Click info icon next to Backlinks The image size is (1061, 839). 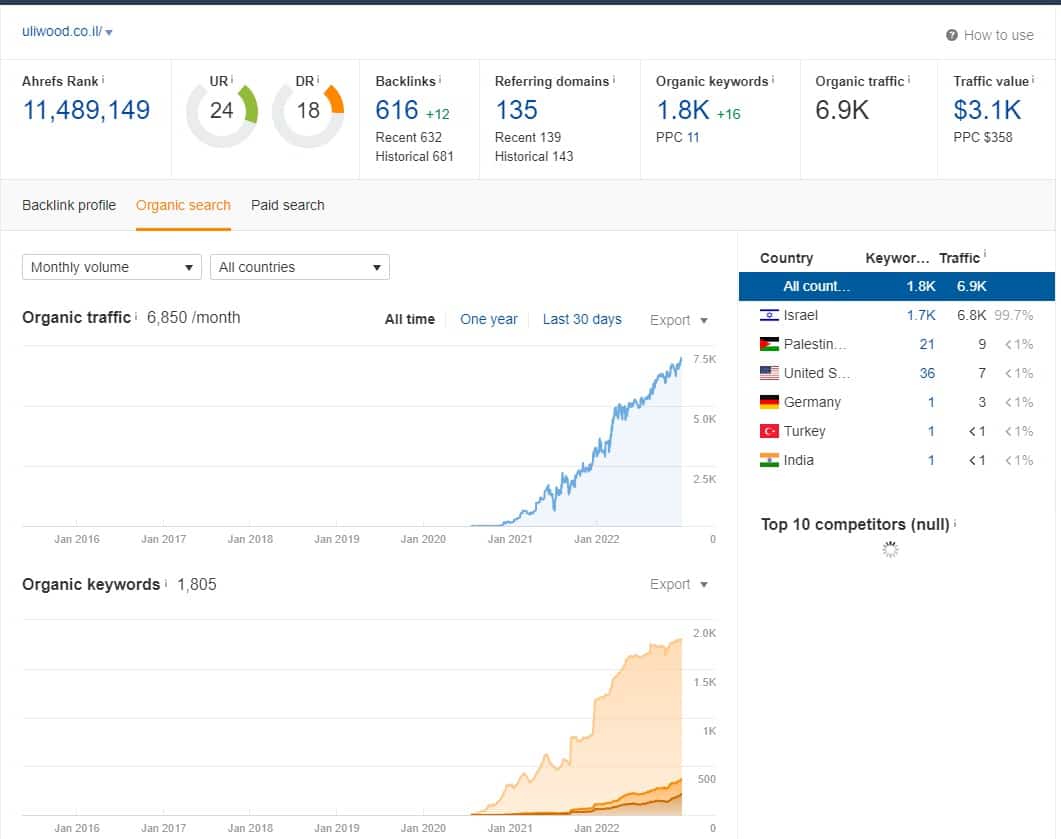[x=440, y=80]
